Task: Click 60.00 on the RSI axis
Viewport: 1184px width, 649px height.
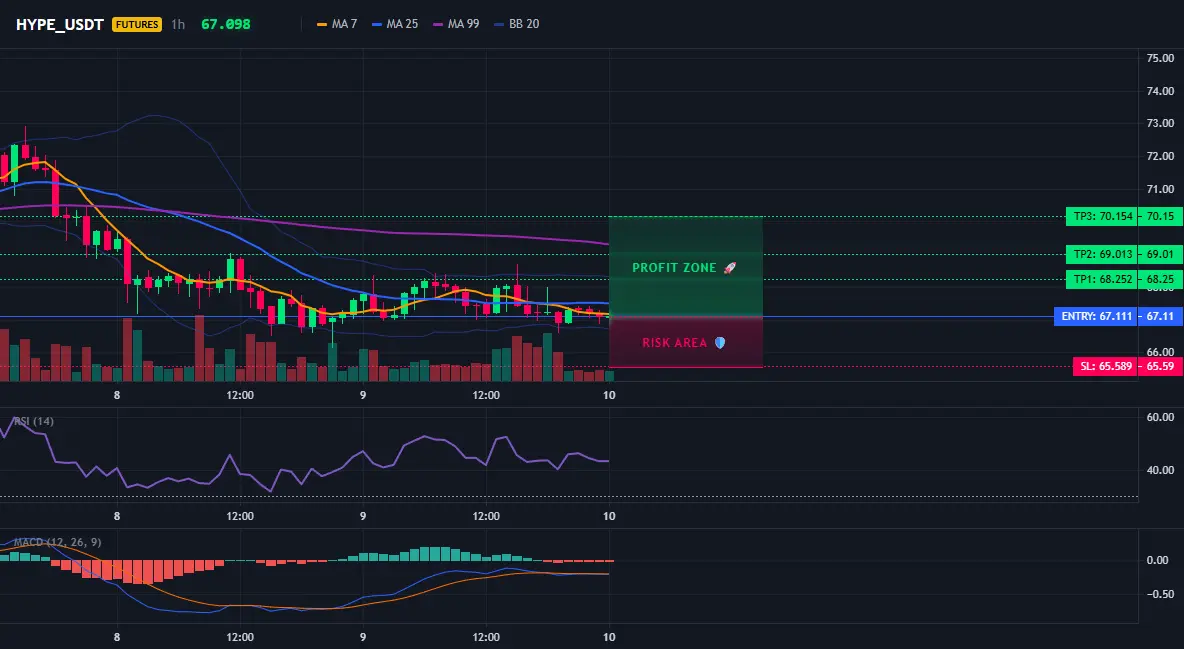Action: (x=1160, y=417)
